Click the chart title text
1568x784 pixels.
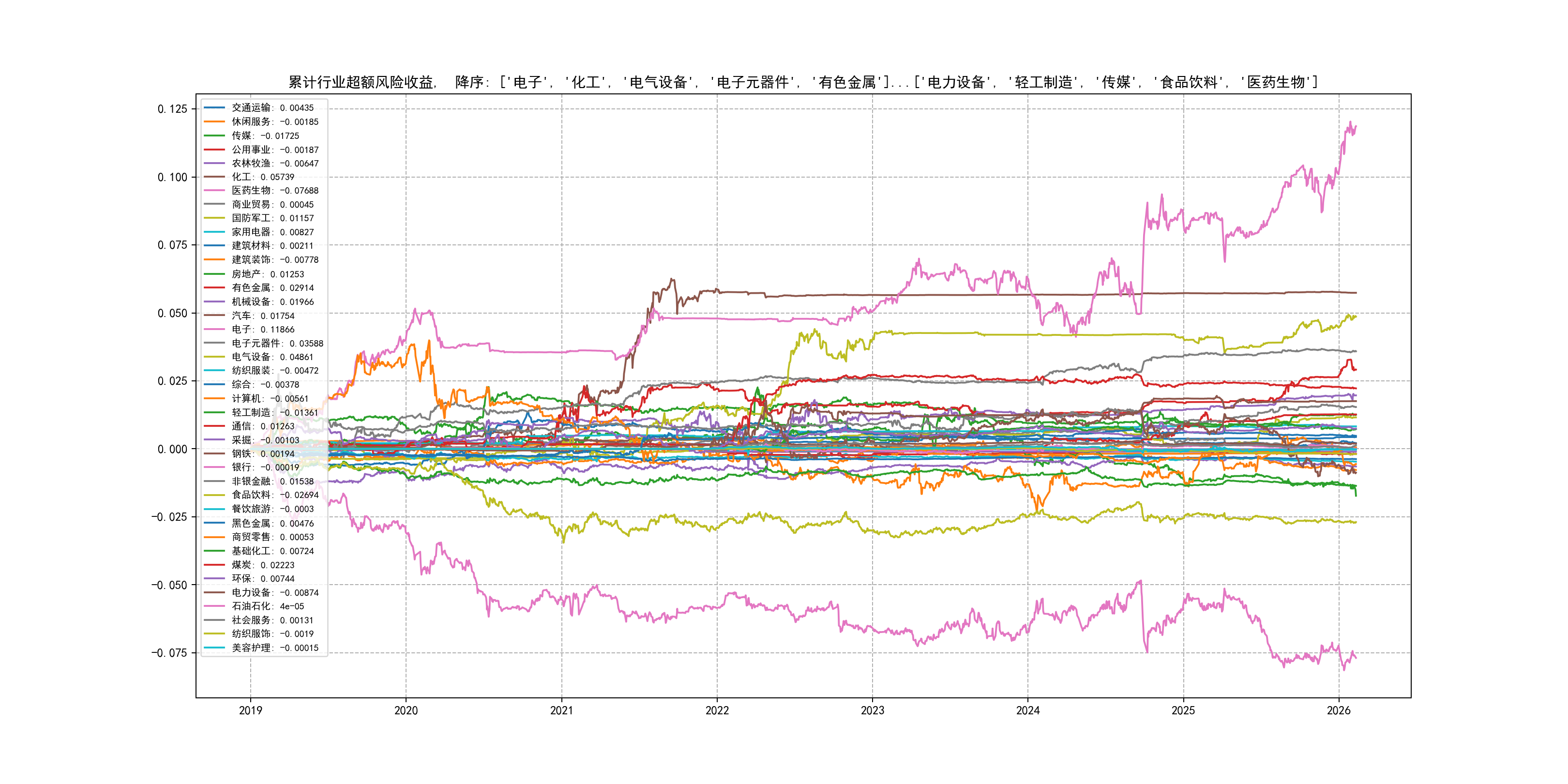(x=803, y=82)
